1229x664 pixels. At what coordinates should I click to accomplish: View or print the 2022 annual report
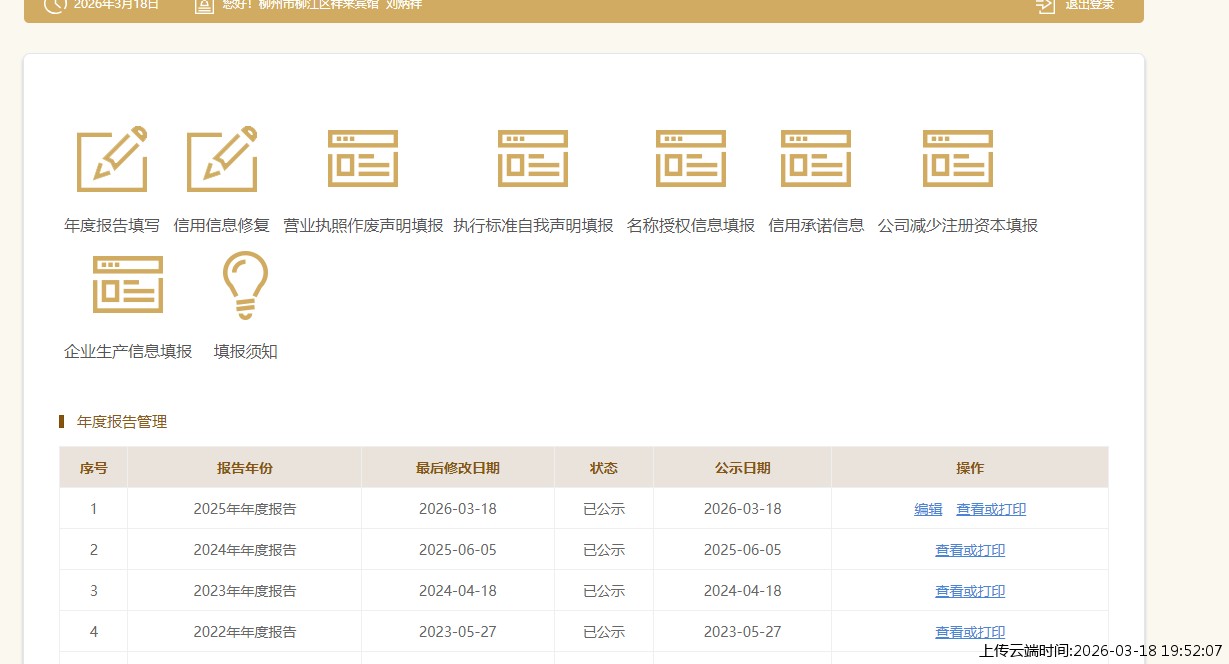970,632
